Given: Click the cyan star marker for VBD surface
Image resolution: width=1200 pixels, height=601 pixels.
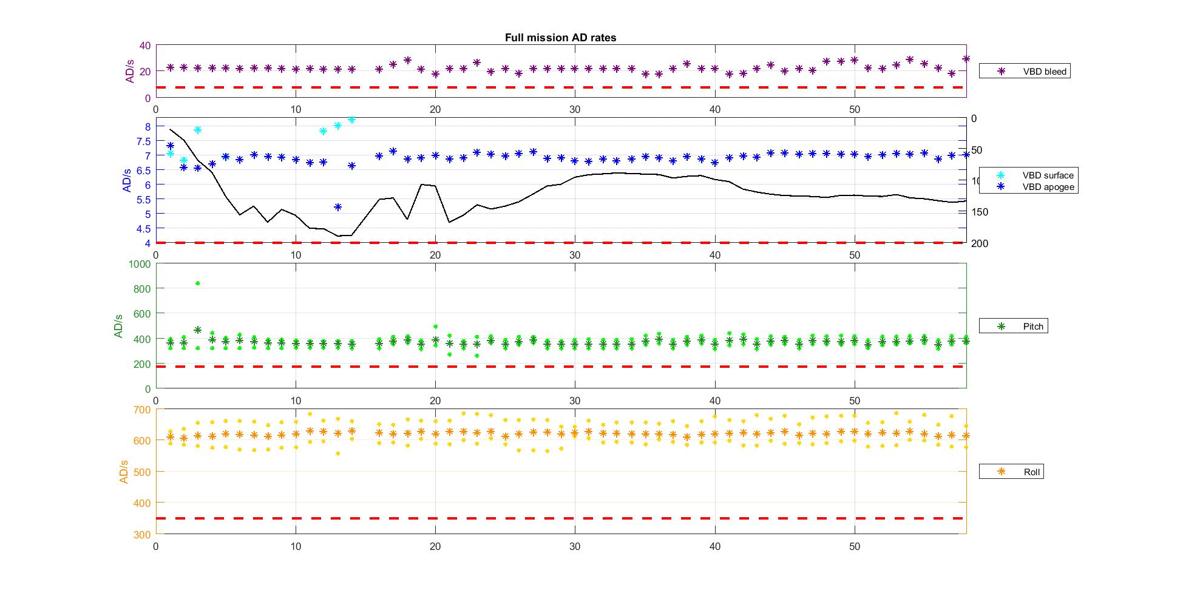Looking at the screenshot, I should click(x=1001, y=175).
